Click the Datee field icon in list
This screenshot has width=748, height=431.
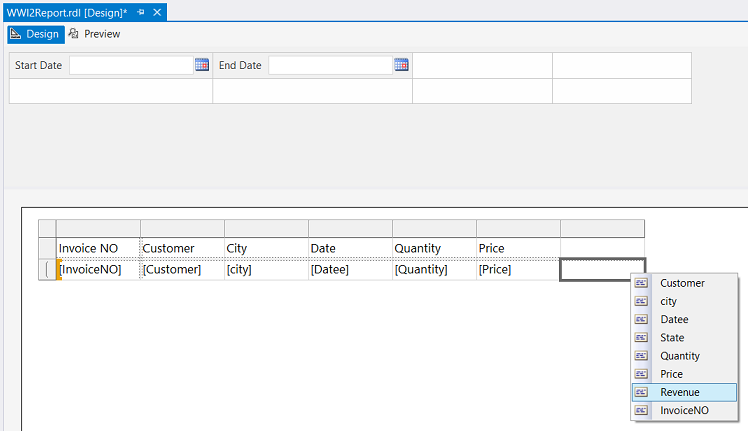641,319
